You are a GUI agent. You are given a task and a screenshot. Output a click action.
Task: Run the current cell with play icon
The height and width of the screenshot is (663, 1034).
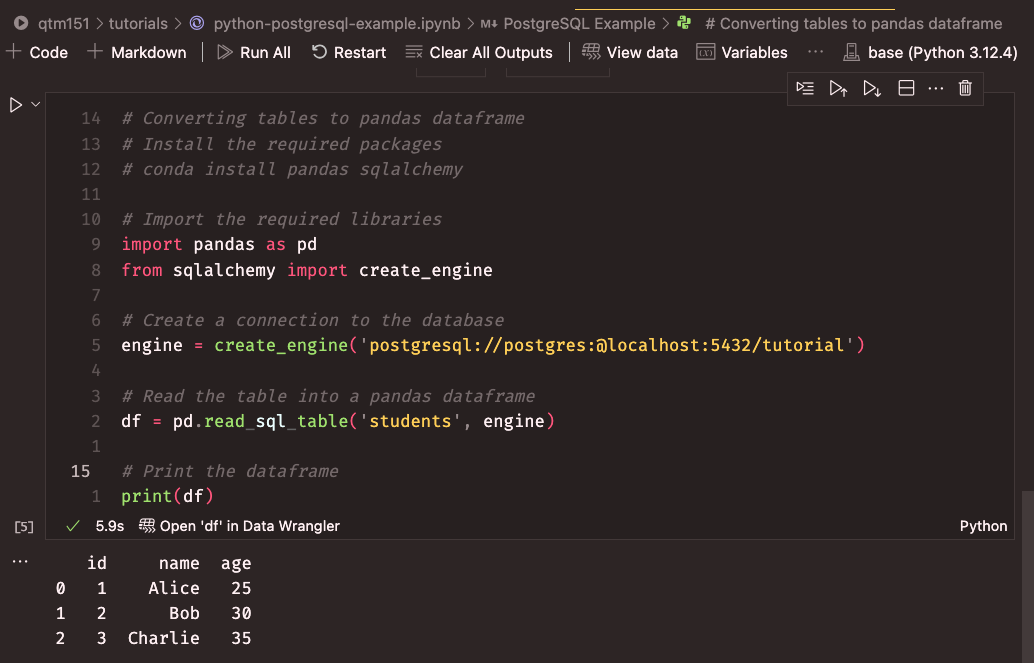click(x=16, y=105)
